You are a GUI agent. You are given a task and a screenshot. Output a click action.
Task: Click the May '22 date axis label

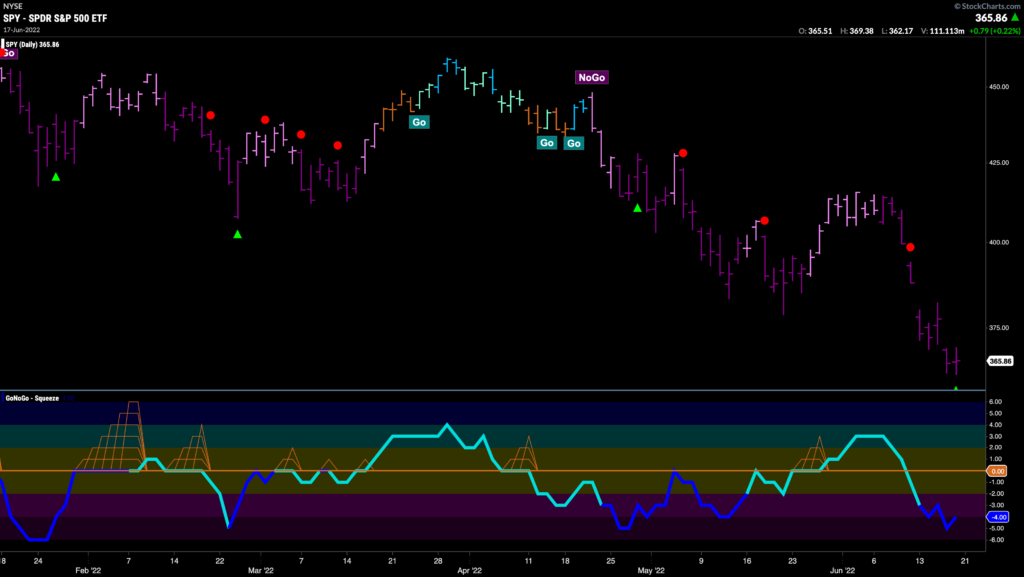point(651,570)
